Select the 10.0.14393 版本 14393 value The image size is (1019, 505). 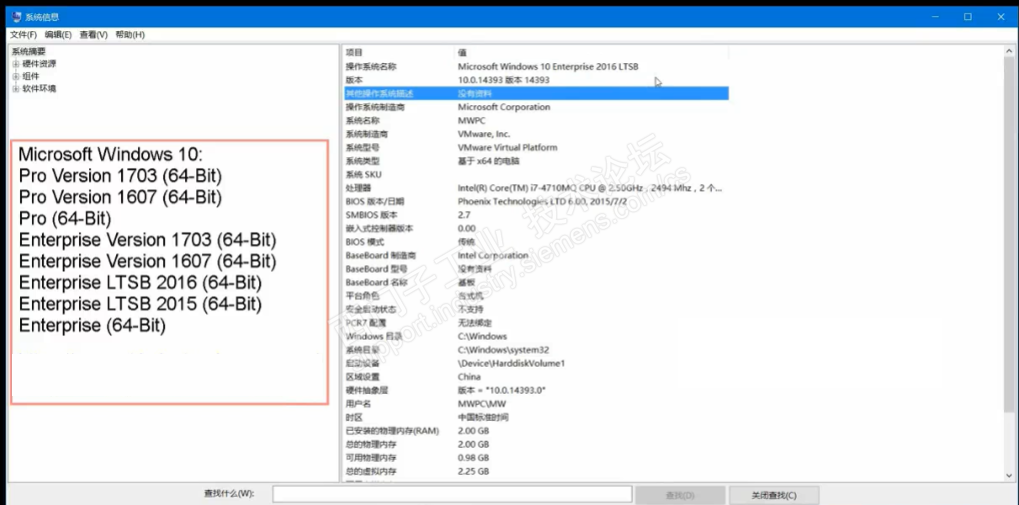(504, 80)
